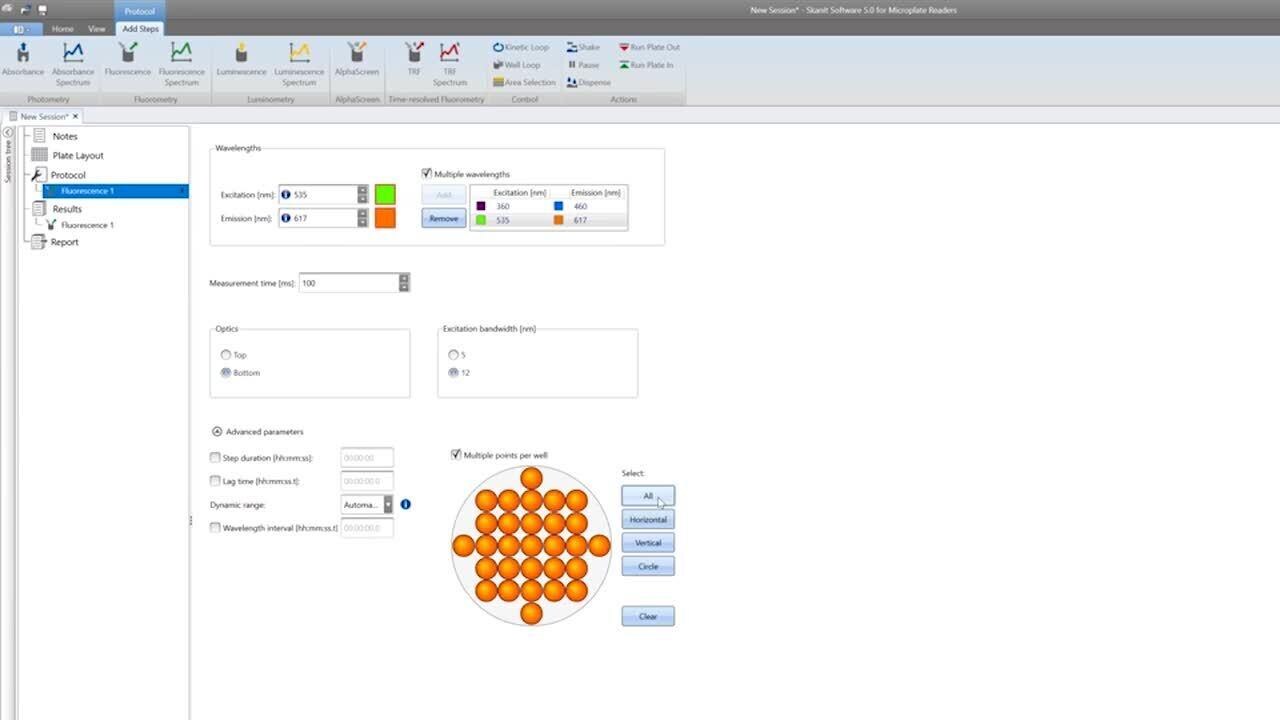This screenshot has height=720, width=1280.
Task: Enable the Step duration checkbox
Action: [215, 458]
